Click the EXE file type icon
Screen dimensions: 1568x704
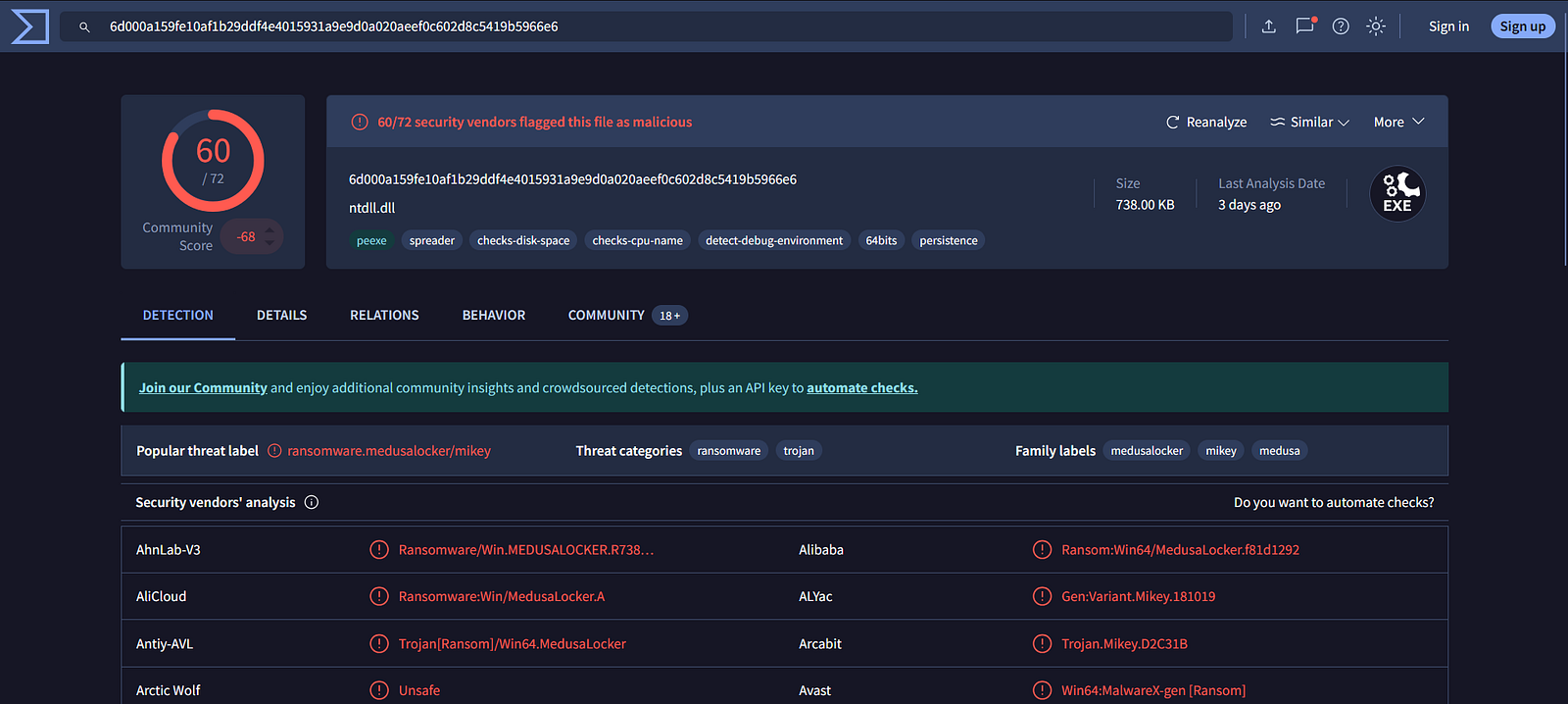[x=1397, y=194]
